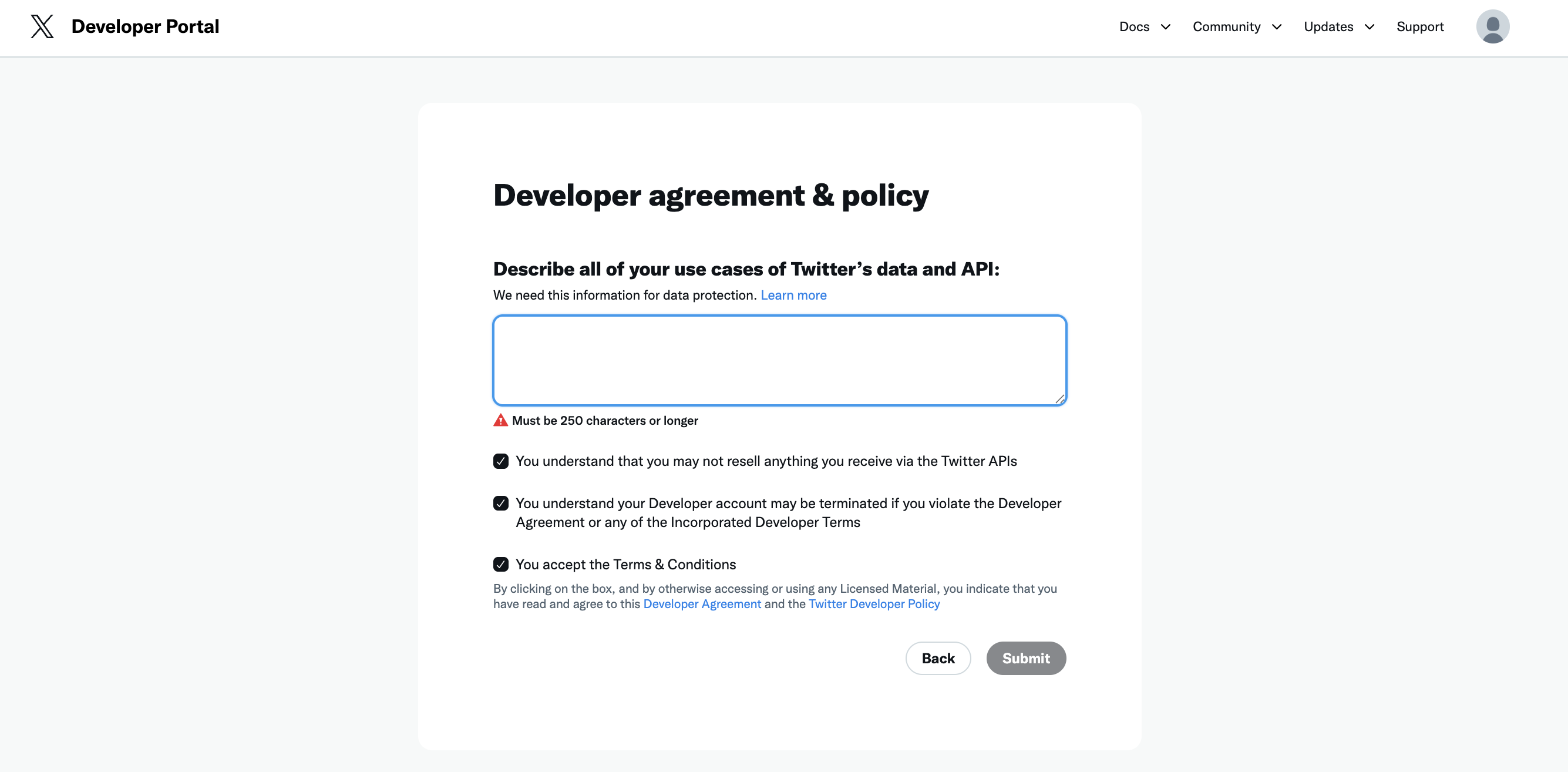Click the Developer Portal header text
Image resolution: width=1568 pixels, height=772 pixels.
145,26
